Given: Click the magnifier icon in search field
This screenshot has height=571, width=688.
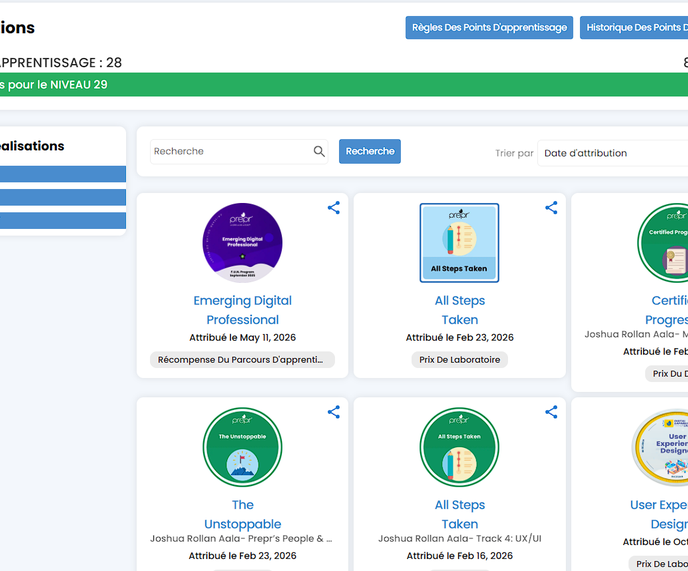Looking at the screenshot, I should (319, 151).
